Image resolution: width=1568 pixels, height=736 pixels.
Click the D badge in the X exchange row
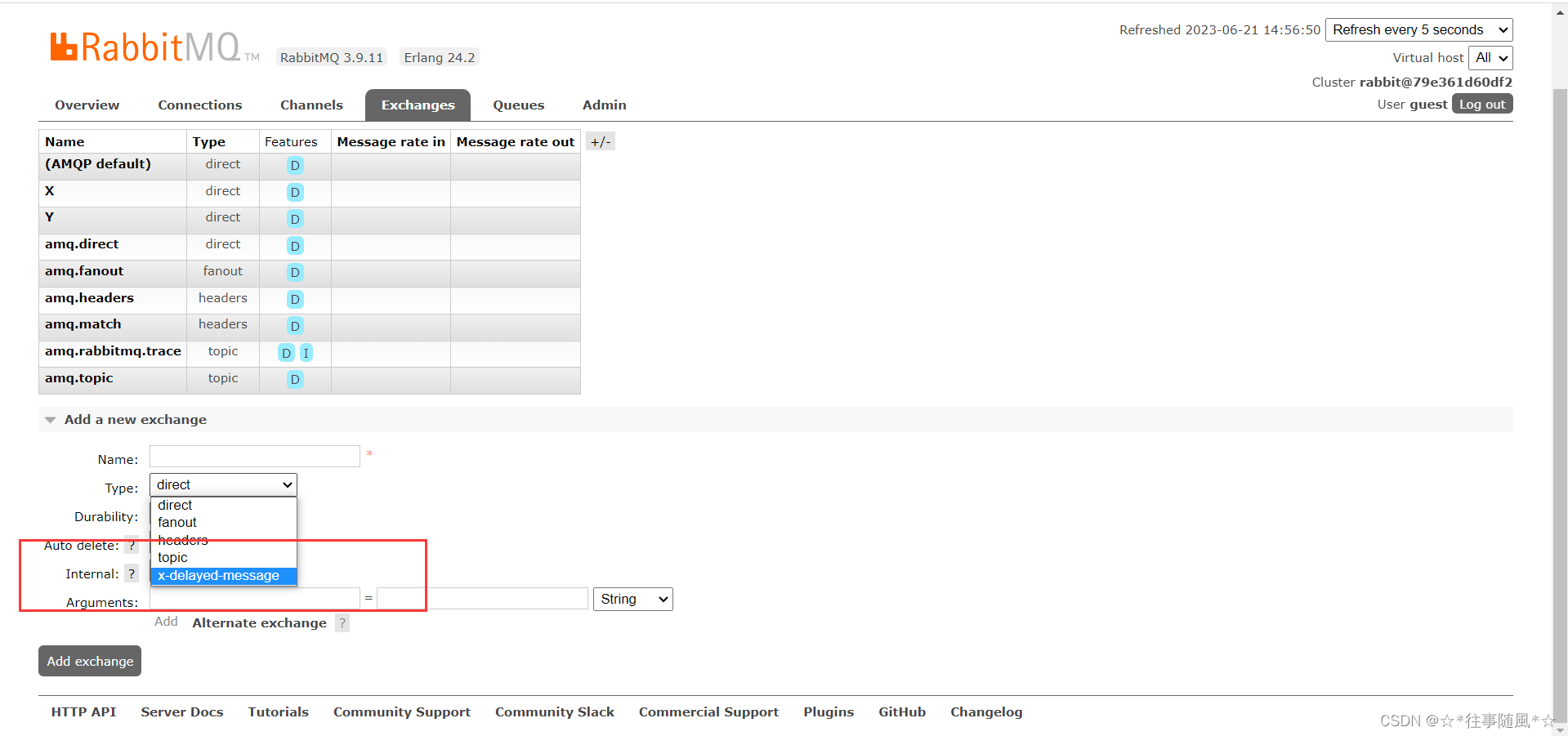pos(295,192)
